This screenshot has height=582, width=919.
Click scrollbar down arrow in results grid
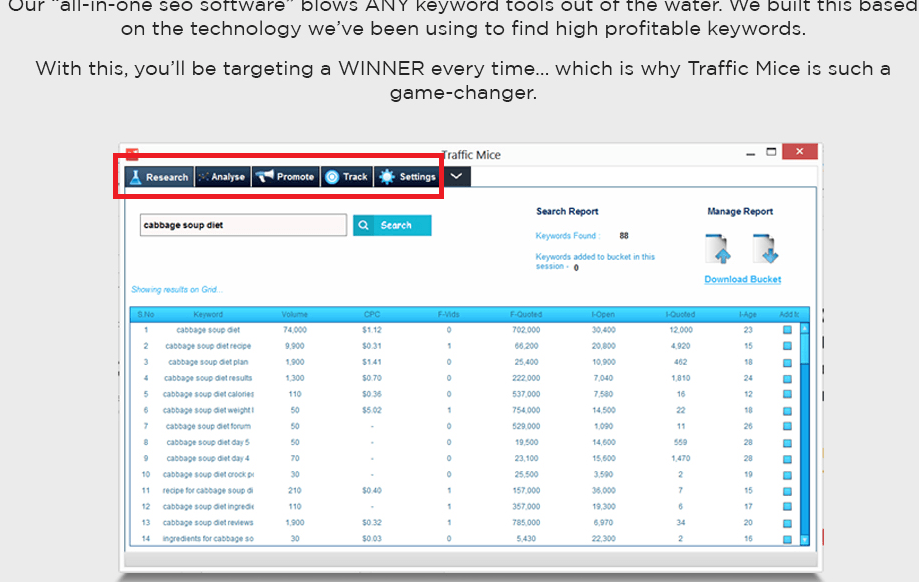(x=805, y=540)
